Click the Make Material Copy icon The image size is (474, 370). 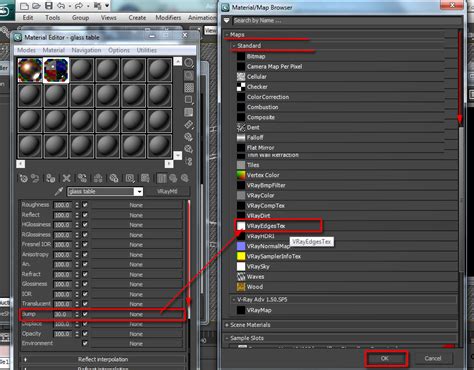coord(82,178)
